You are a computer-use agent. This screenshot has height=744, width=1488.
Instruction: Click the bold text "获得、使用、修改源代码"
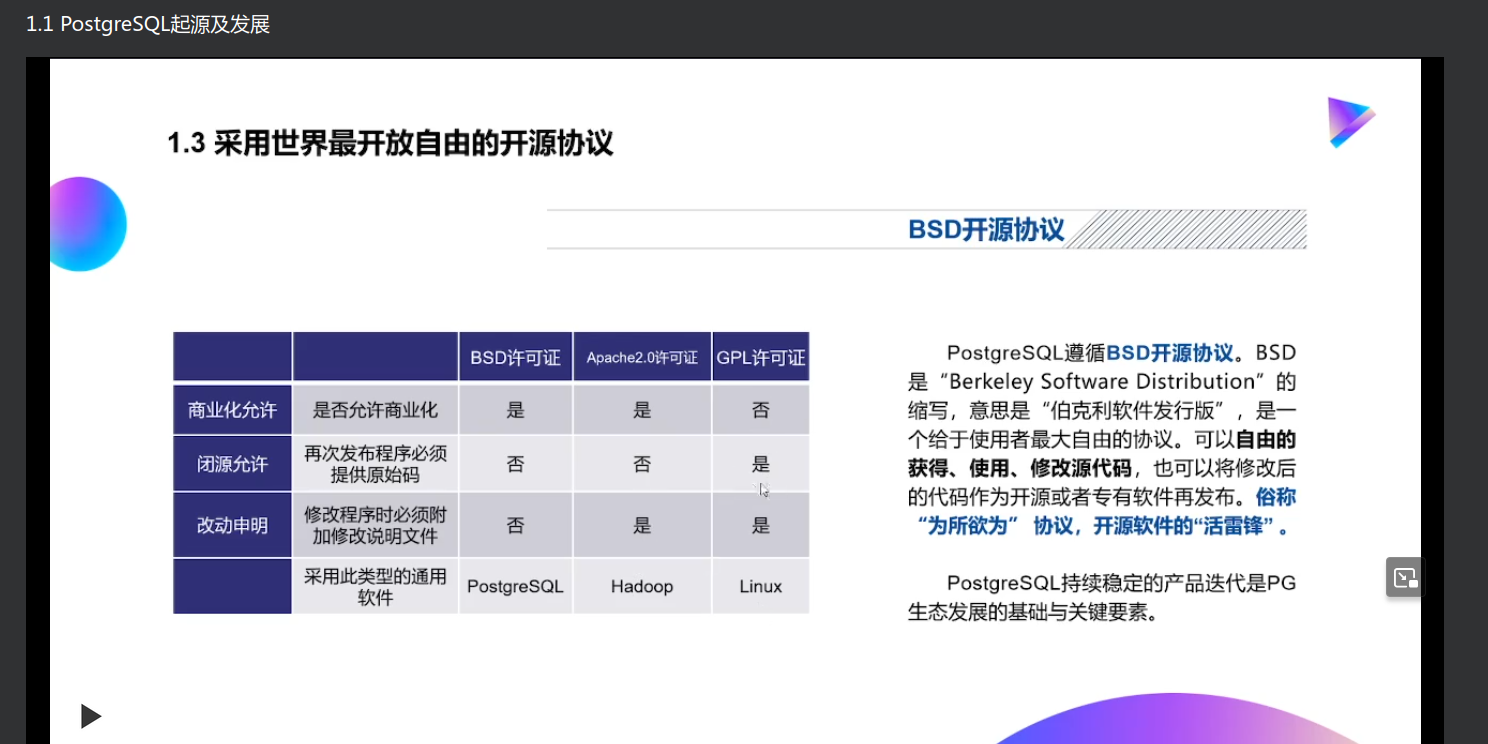1019,469
